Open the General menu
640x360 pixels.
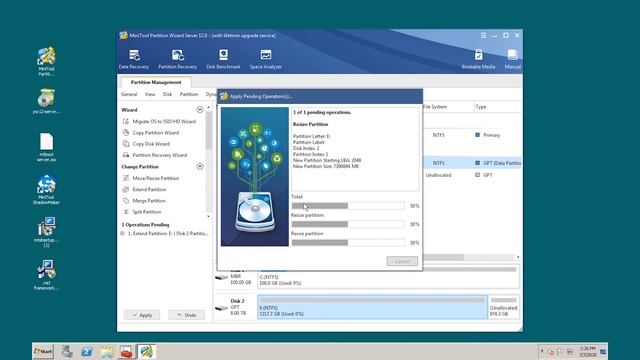pos(129,94)
